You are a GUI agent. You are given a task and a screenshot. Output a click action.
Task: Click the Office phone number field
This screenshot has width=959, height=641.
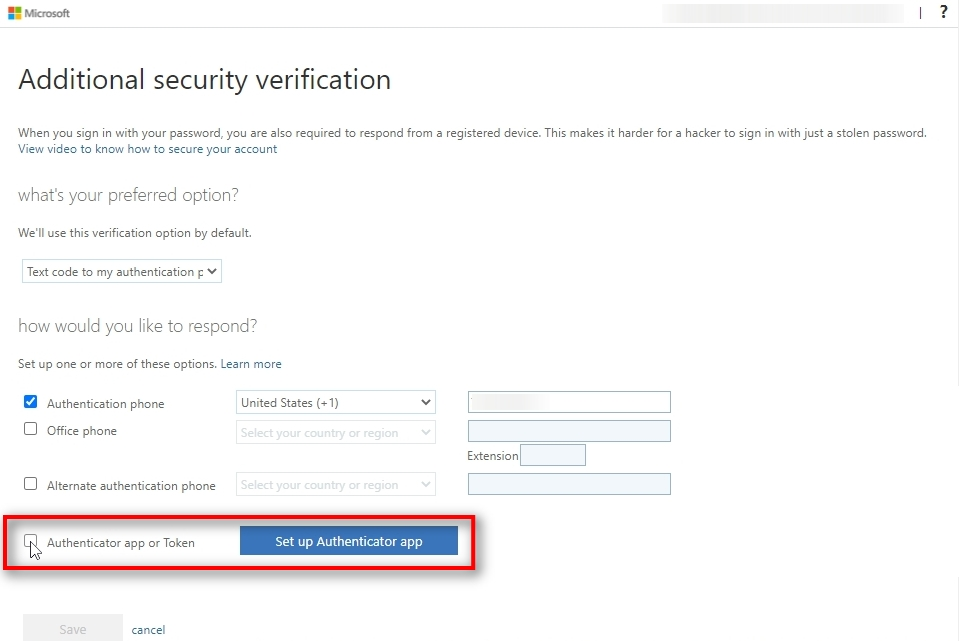(x=569, y=431)
